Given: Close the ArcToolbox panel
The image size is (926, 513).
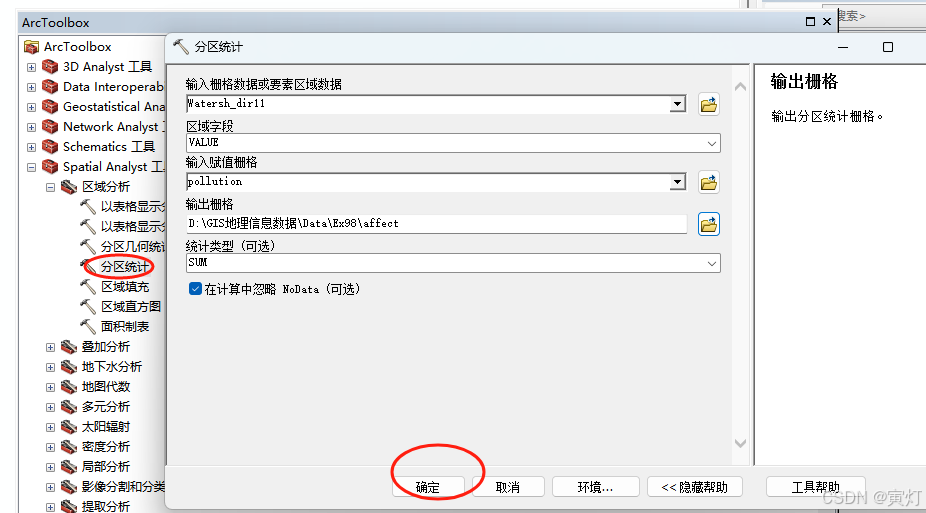Looking at the screenshot, I should click(x=827, y=22).
